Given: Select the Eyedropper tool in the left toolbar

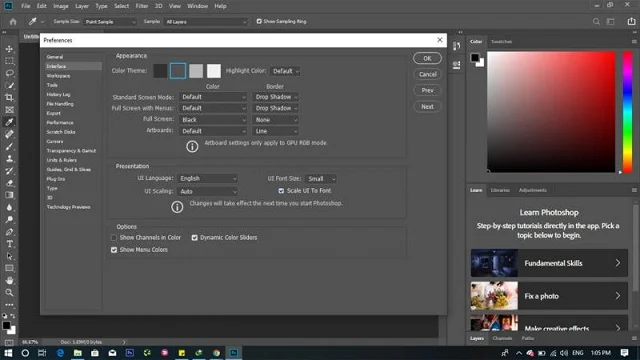Looking at the screenshot, I should point(9,122).
